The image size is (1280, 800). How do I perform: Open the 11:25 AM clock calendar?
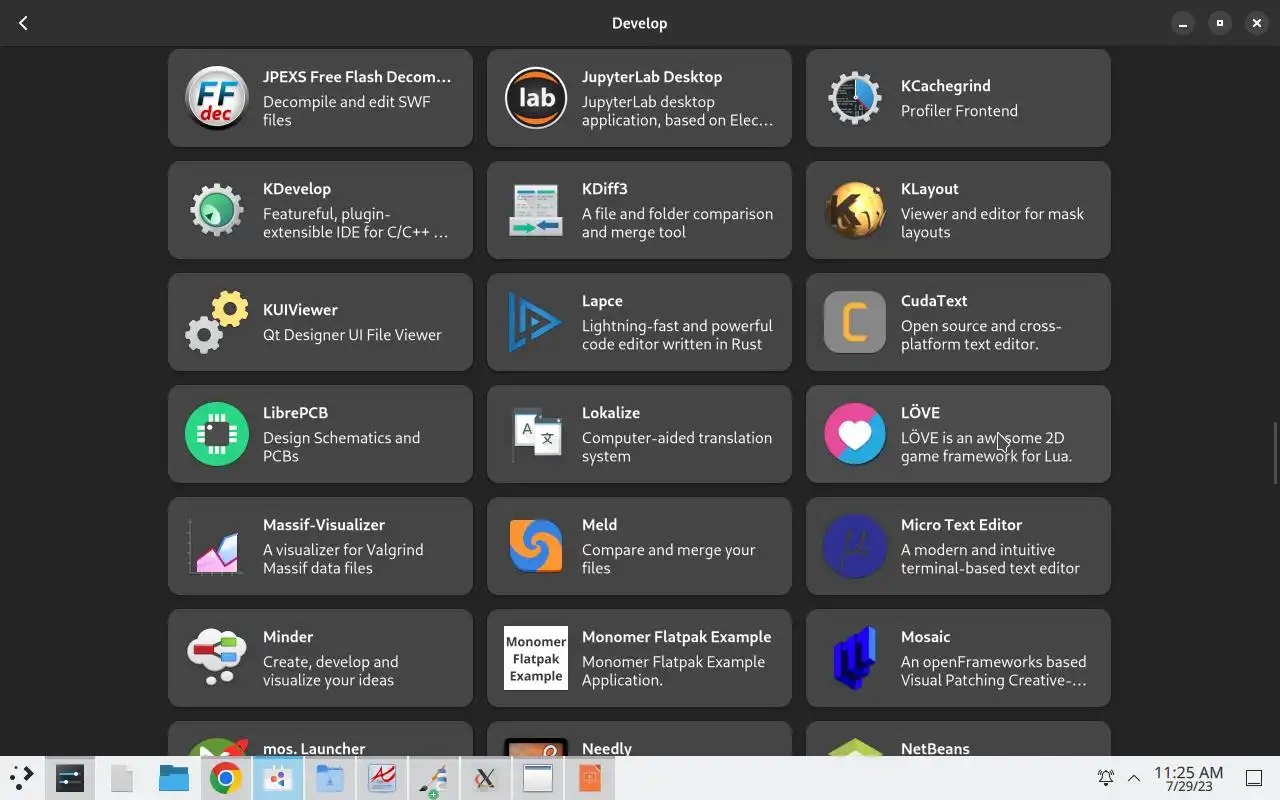(1188, 778)
